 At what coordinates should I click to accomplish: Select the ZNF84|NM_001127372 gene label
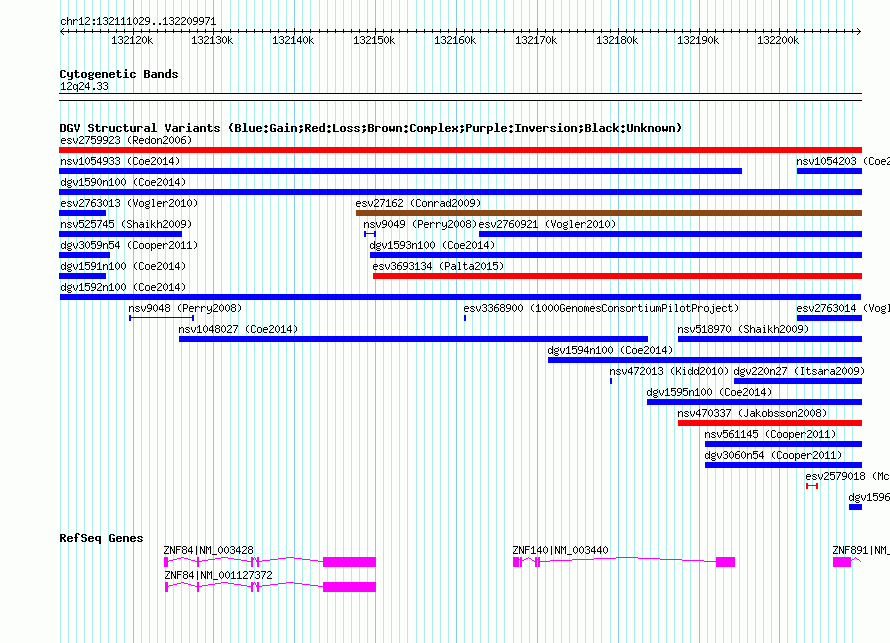218,575
